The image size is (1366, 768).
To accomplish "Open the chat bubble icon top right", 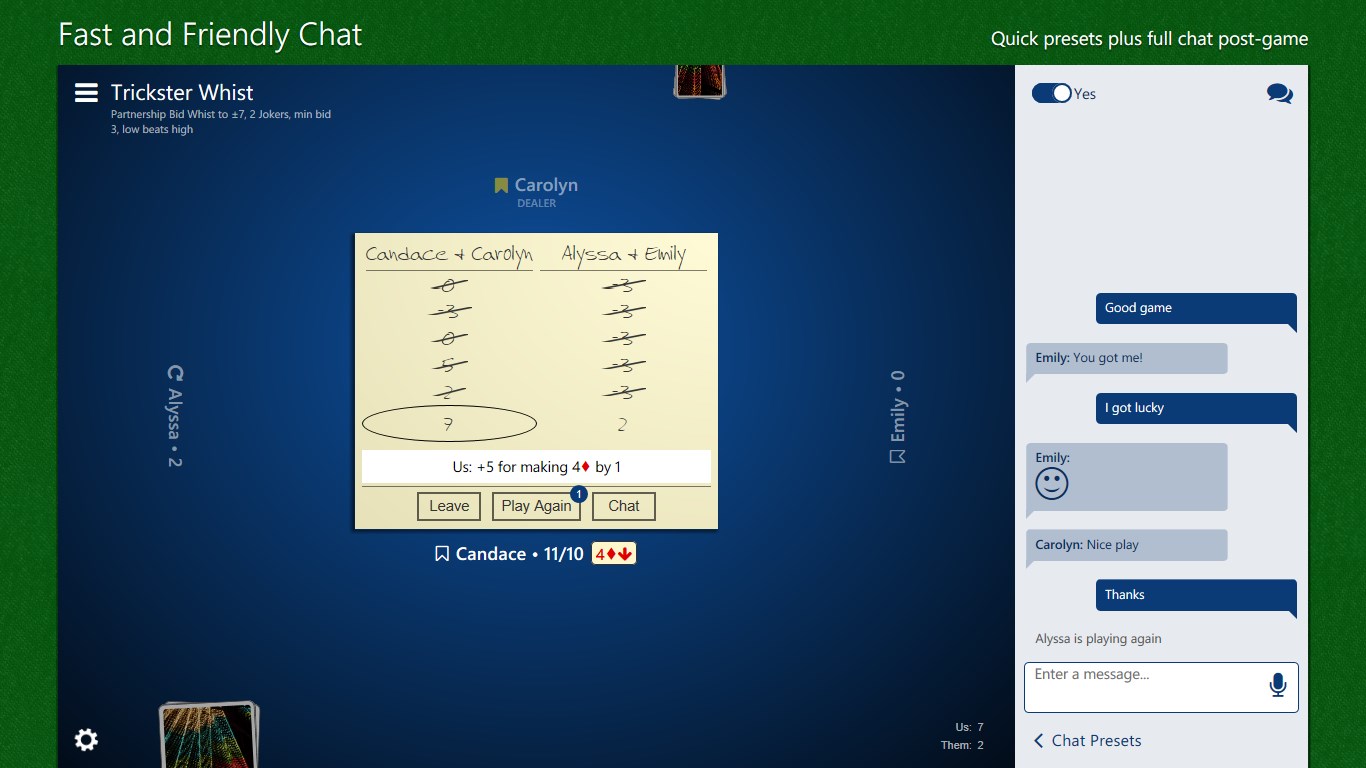I will (1279, 92).
